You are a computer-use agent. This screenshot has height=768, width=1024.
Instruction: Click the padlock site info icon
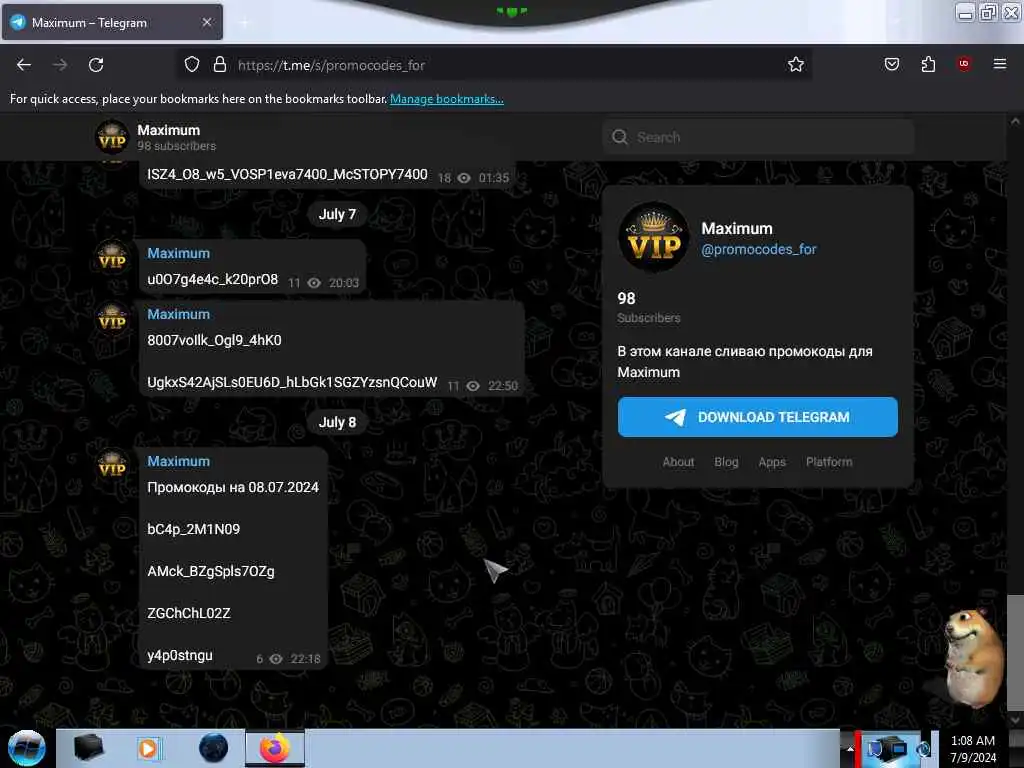(x=220, y=65)
